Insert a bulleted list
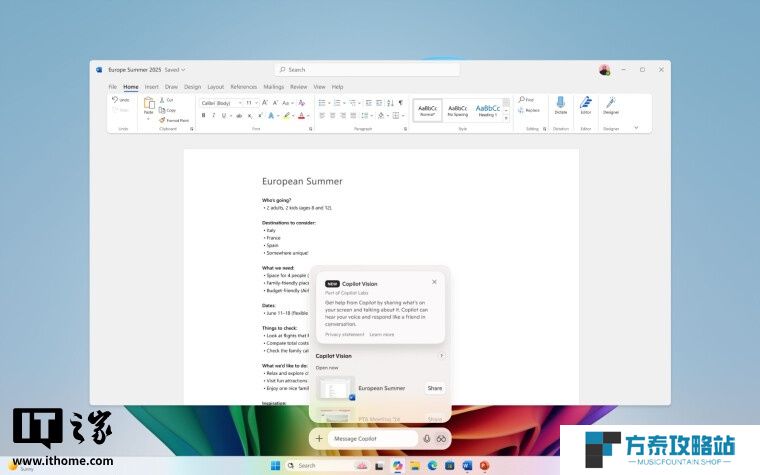 pyautogui.click(x=322, y=103)
